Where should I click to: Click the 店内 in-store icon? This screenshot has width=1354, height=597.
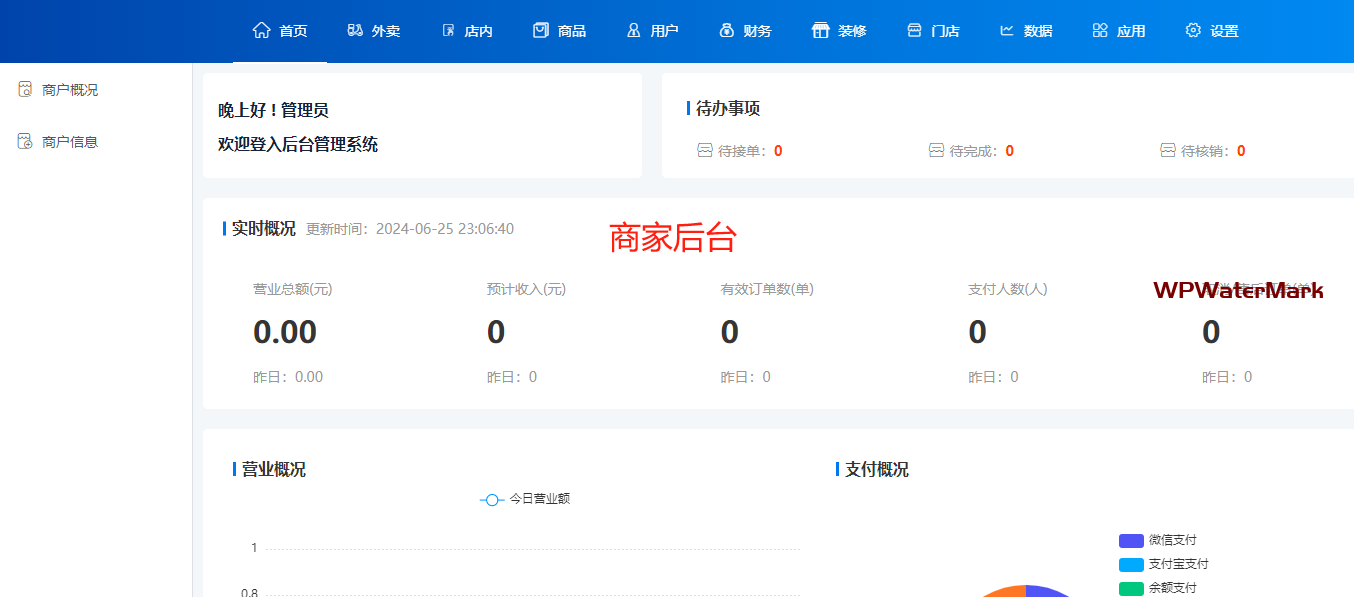click(448, 30)
